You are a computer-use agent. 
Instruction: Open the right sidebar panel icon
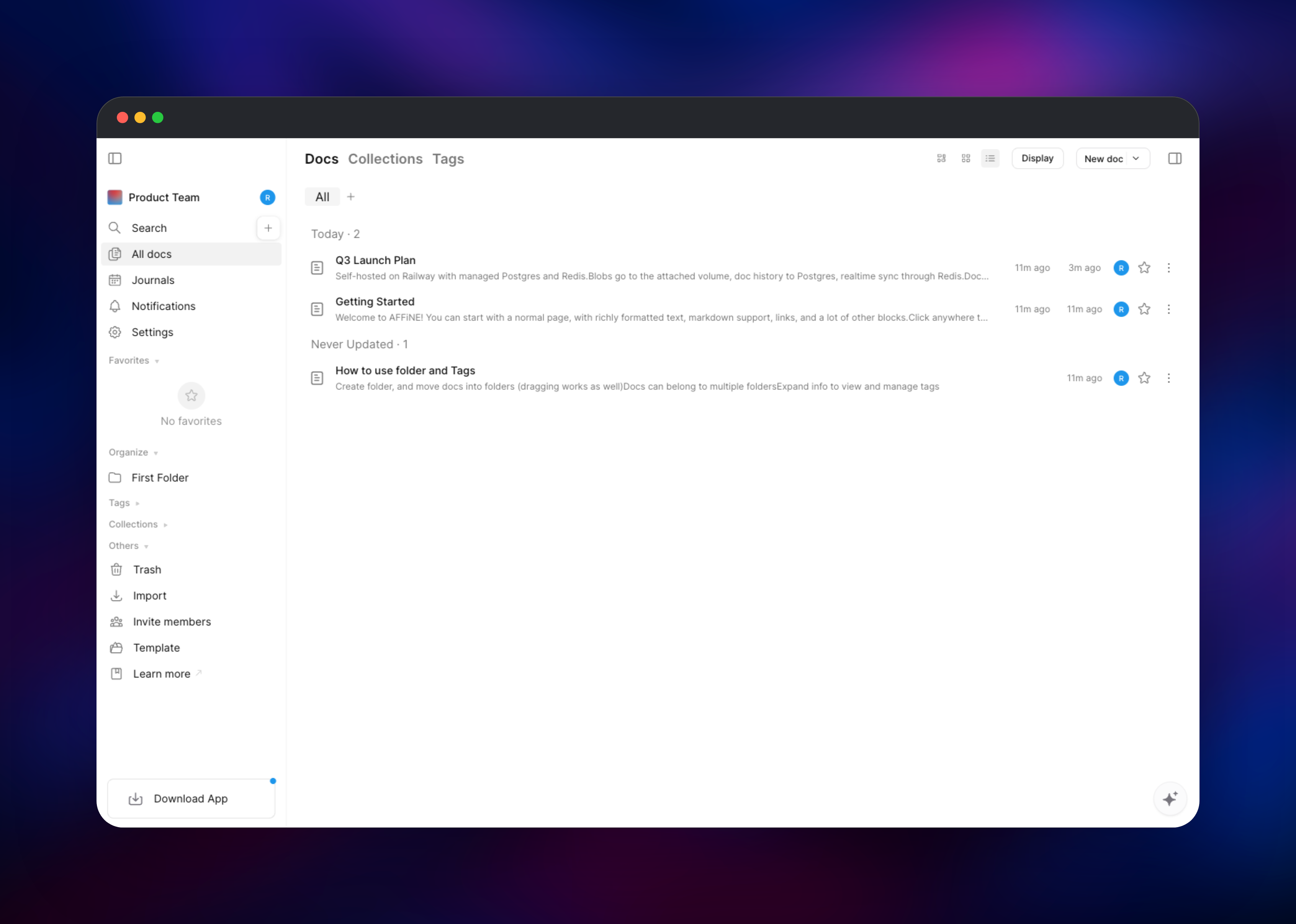1174,158
